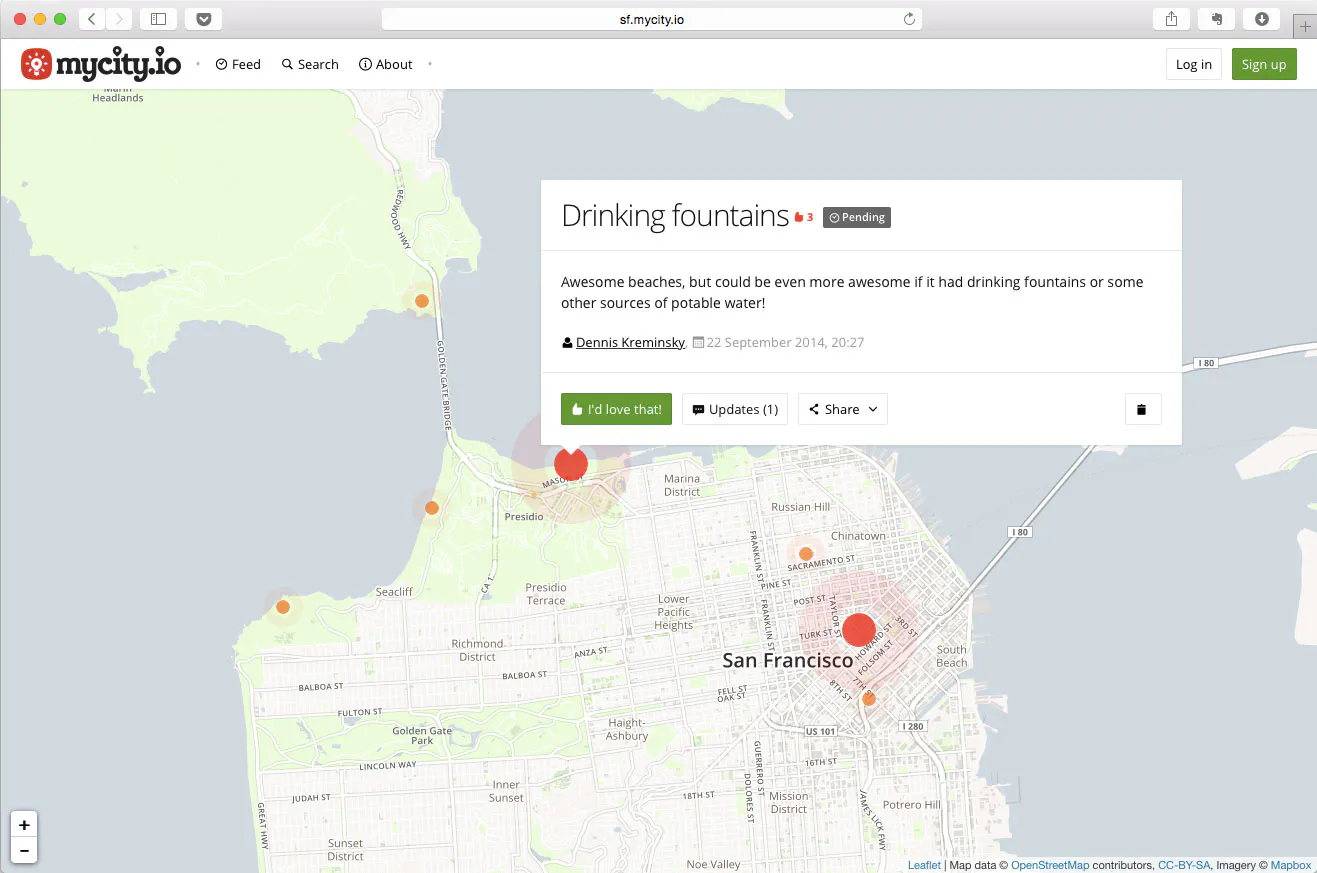Screen dimensions: 1317x873
Task: Click the Marin Headlands map label
Action: [117, 94]
